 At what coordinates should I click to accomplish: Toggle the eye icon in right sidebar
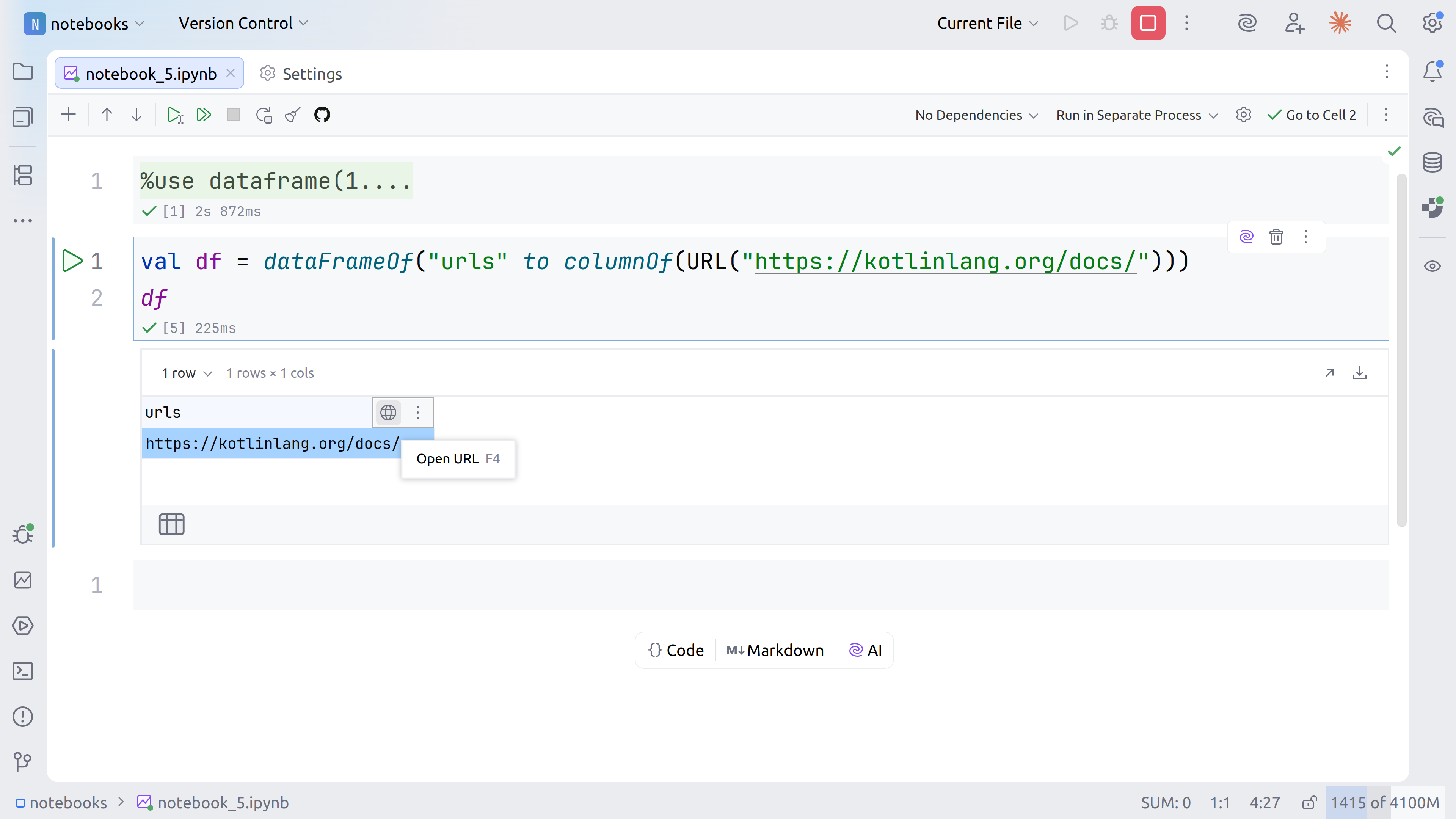pos(1432,266)
